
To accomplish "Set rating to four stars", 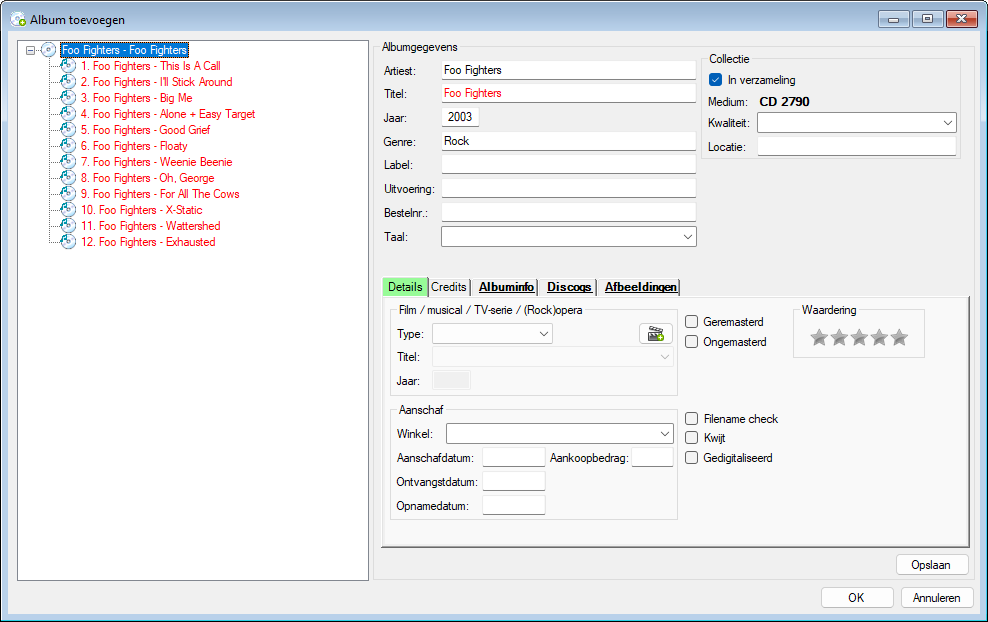I will click(880, 338).
